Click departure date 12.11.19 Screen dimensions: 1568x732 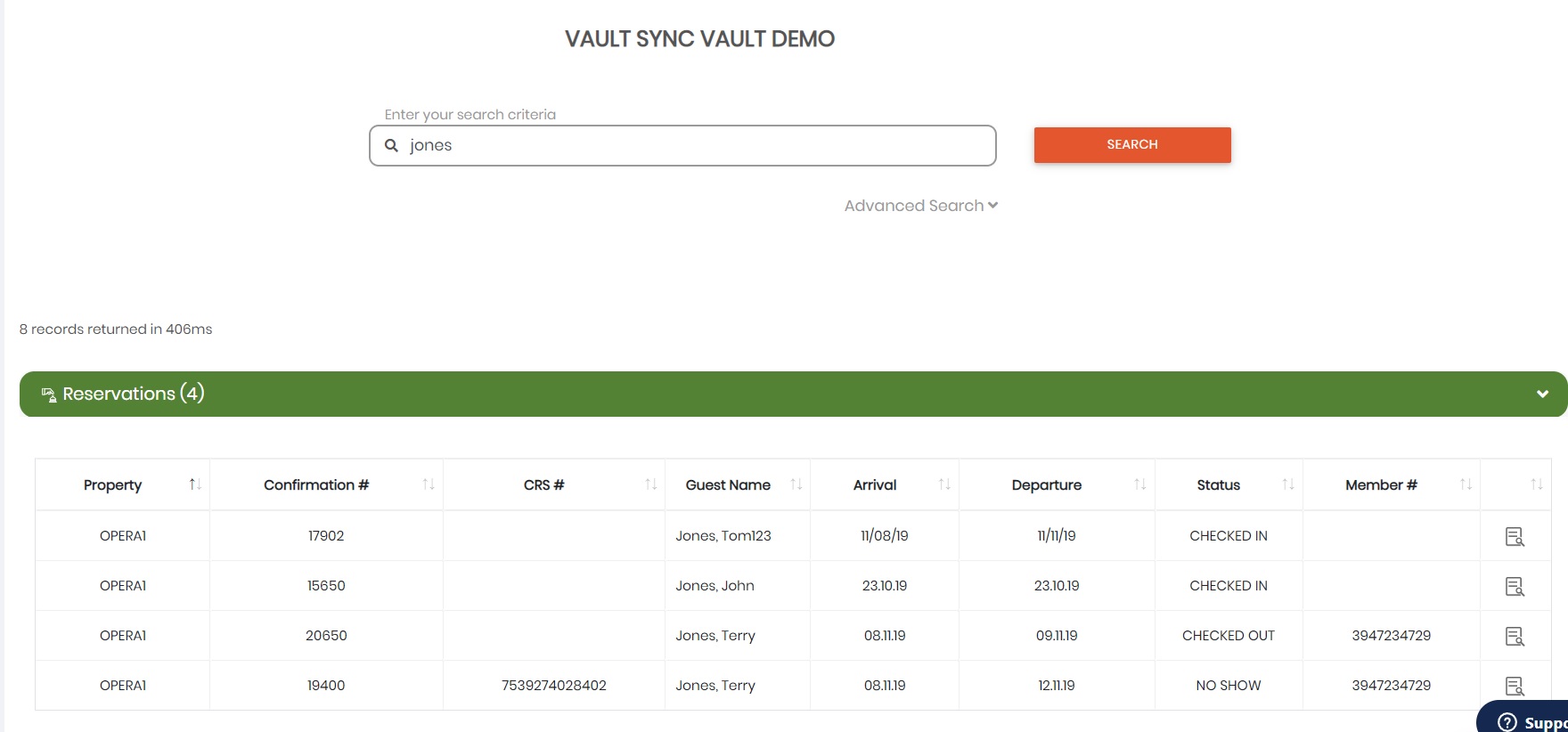tap(1057, 686)
